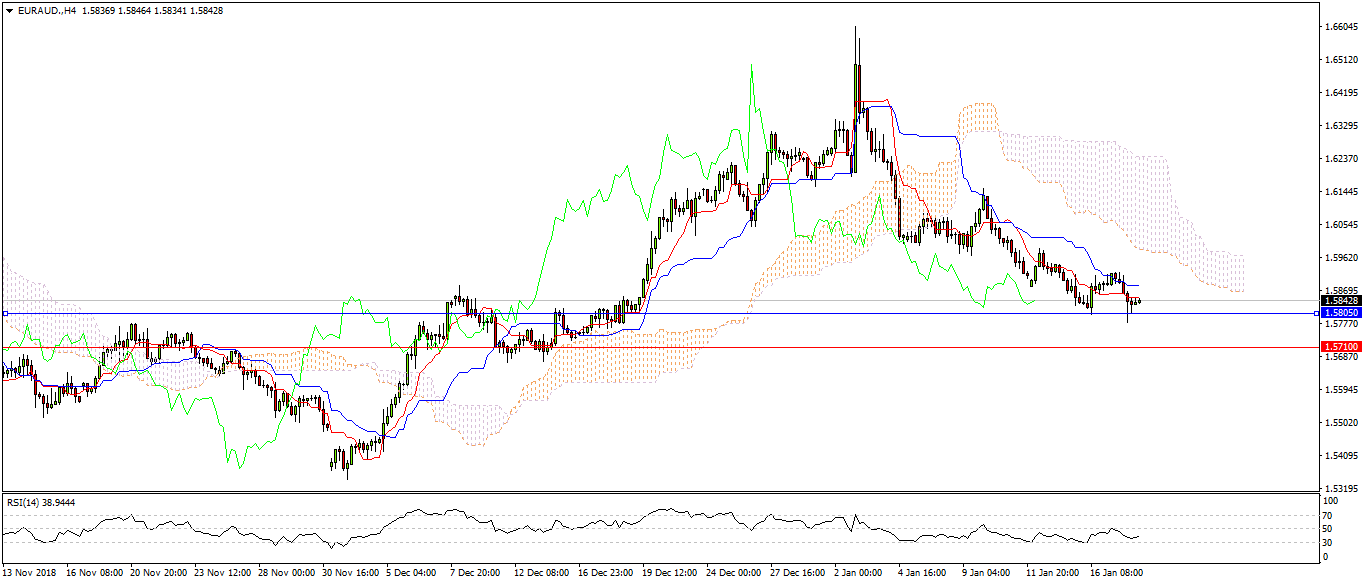Viewport: 1362px width, 584px height.
Task: Click the 7 Dec 20:00 time label
Action: [x=475, y=574]
